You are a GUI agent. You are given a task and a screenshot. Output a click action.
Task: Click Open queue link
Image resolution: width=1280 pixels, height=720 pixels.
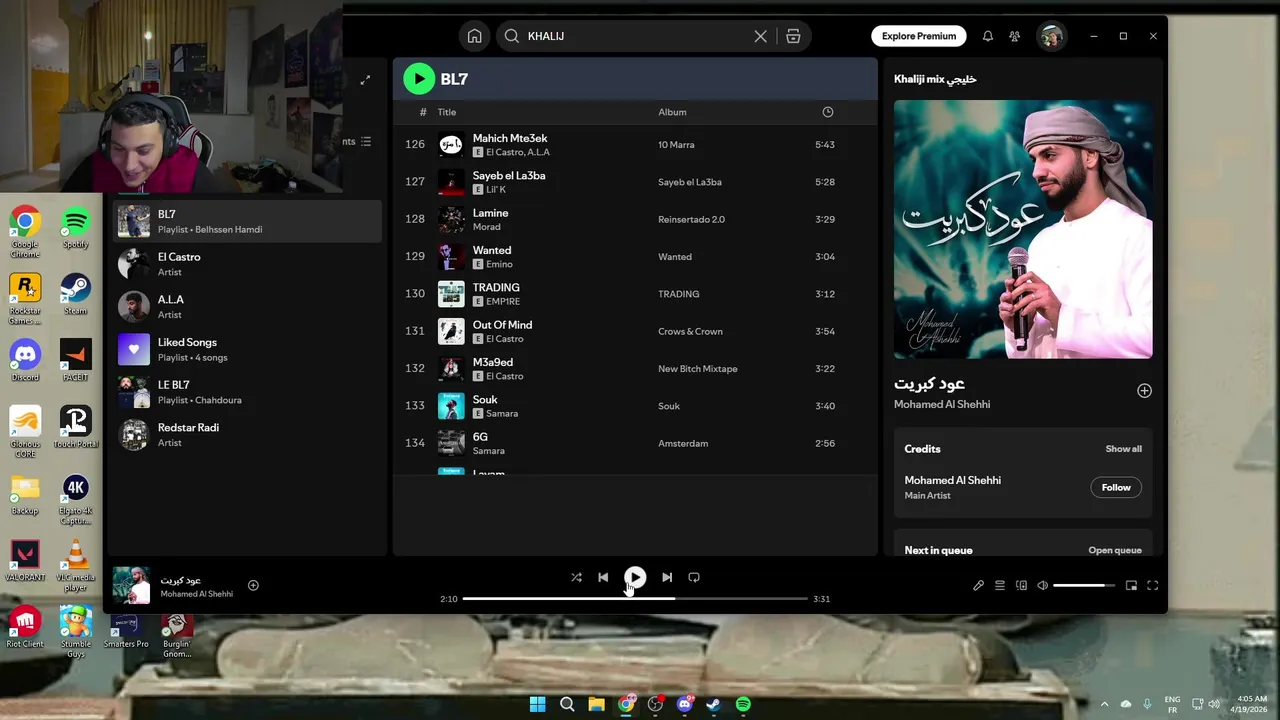click(1115, 550)
